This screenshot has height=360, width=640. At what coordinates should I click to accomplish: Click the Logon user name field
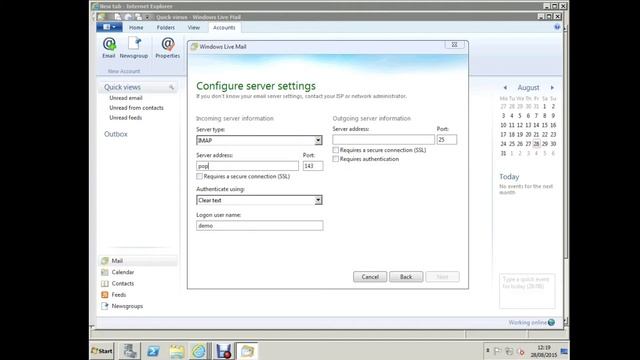pyautogui.click(x=260, y=225)
